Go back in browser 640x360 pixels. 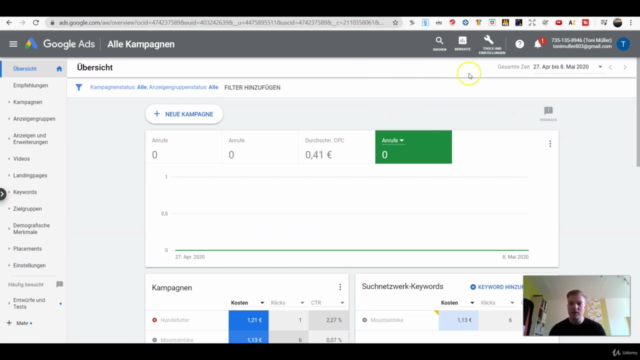coord(9,22)
